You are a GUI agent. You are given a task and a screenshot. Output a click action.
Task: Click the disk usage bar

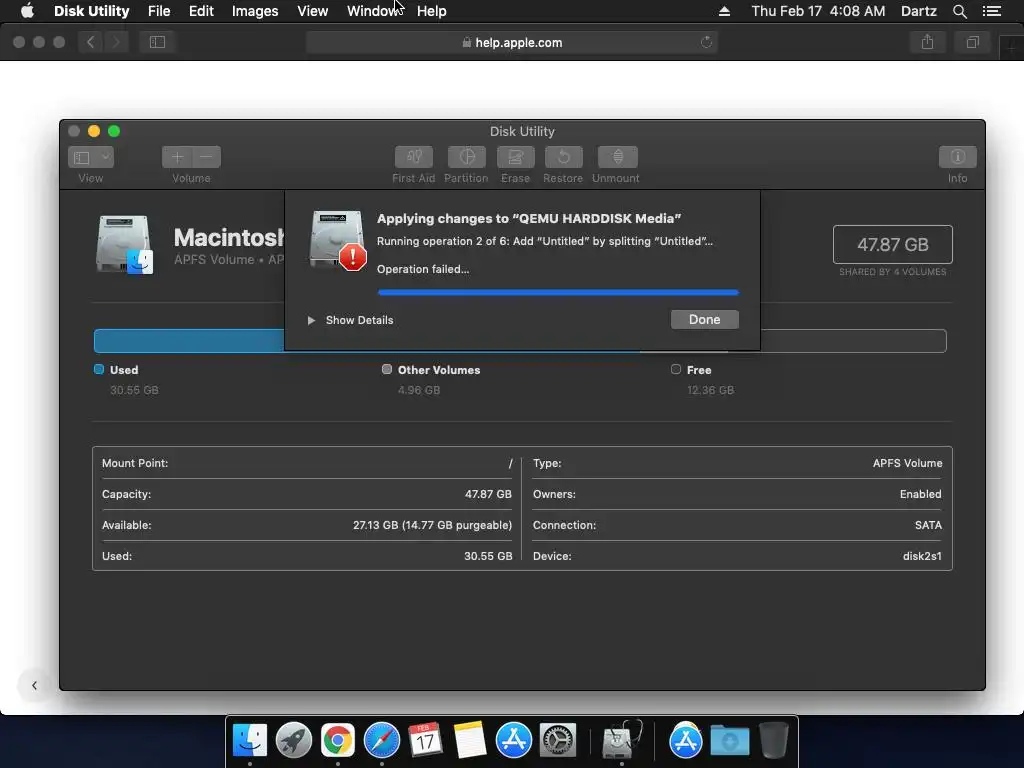(520, 341)
